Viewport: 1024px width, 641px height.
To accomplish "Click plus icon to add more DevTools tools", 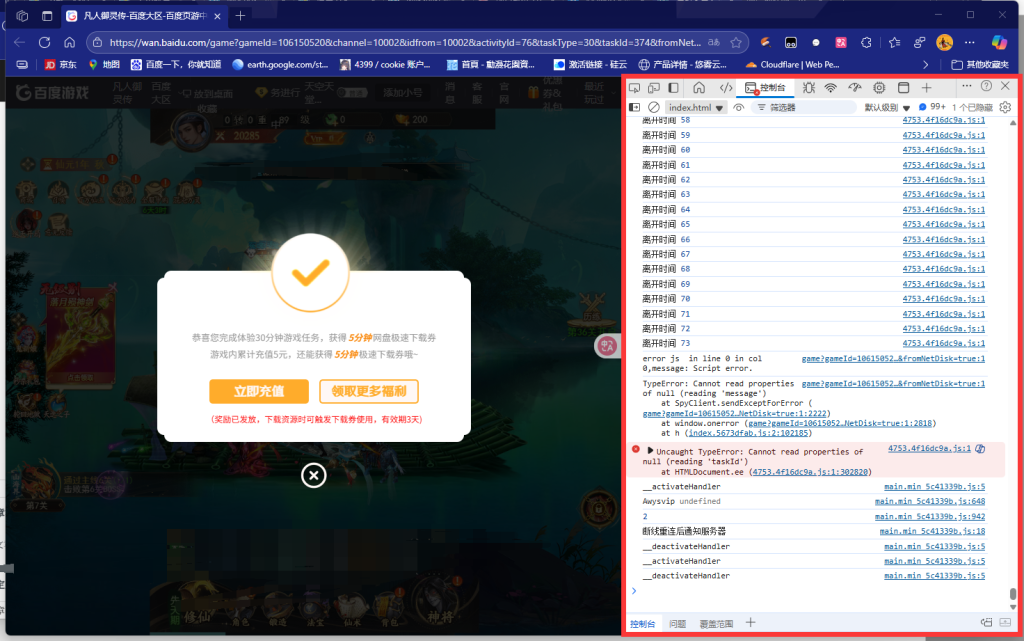I will pyautogui.click(x=926, y=87).
